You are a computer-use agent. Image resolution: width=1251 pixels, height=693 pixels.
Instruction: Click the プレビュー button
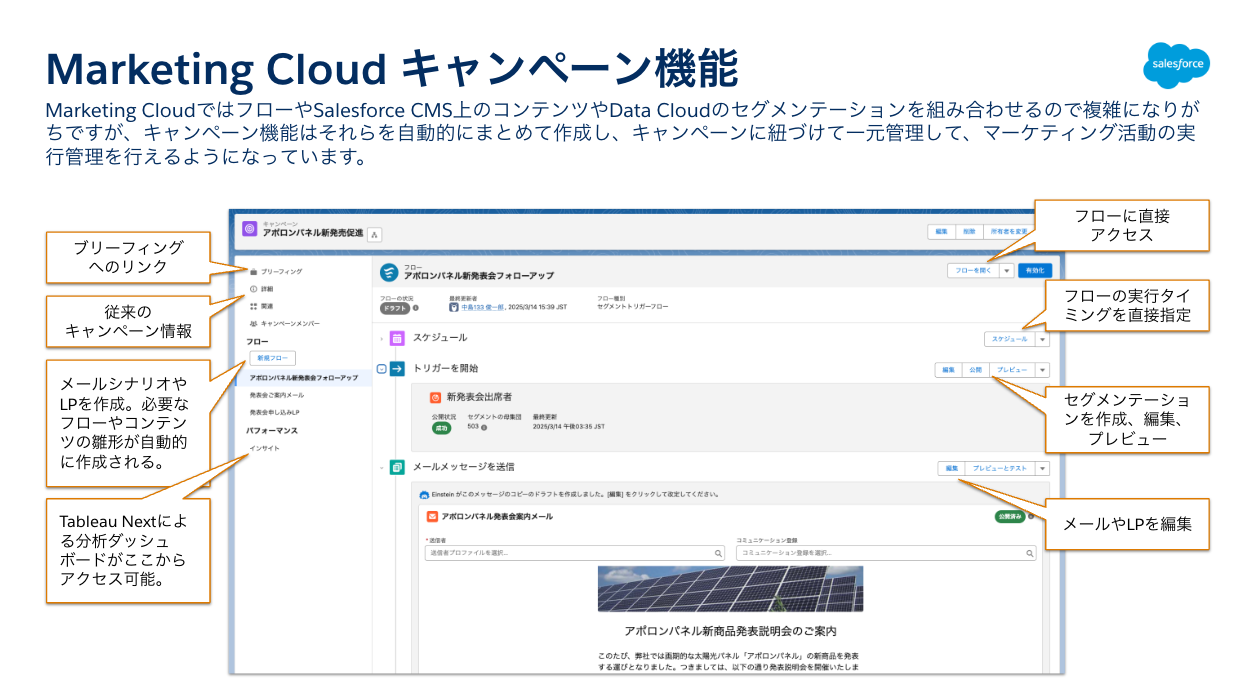click(x=1012, y=369)
